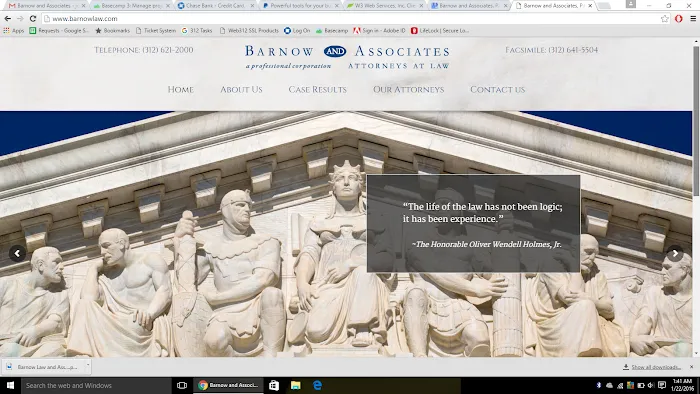Bookmark this page with the star icon
The height and width of the screenshot is (394, 700).
665,19
